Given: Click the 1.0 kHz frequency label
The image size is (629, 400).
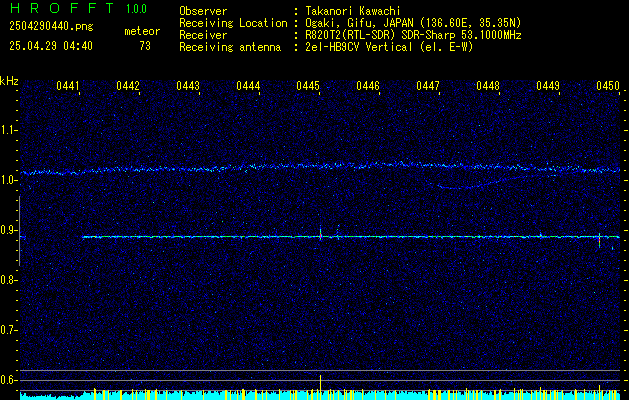Looking at the screenshot, I should [x=10, y=180].
